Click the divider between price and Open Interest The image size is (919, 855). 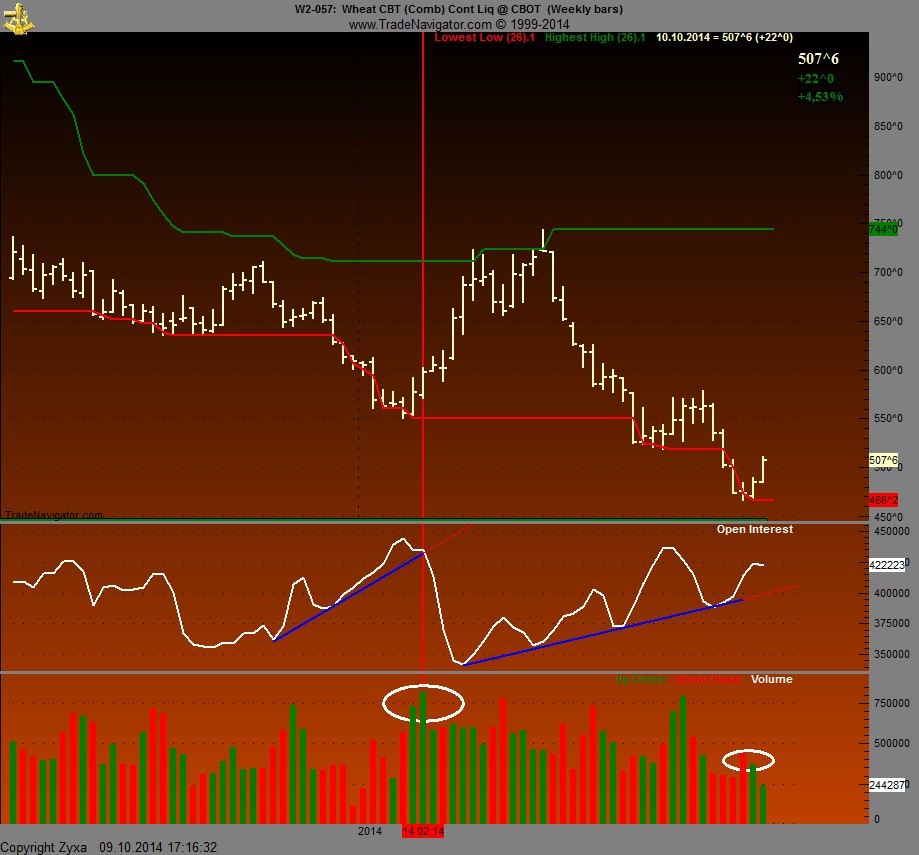point(459,522)
